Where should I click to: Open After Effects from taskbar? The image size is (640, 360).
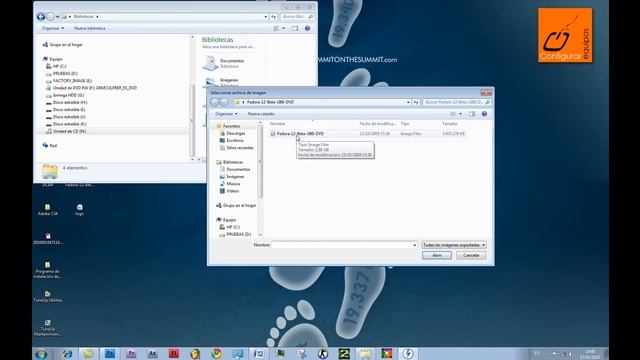click(152, 354)
